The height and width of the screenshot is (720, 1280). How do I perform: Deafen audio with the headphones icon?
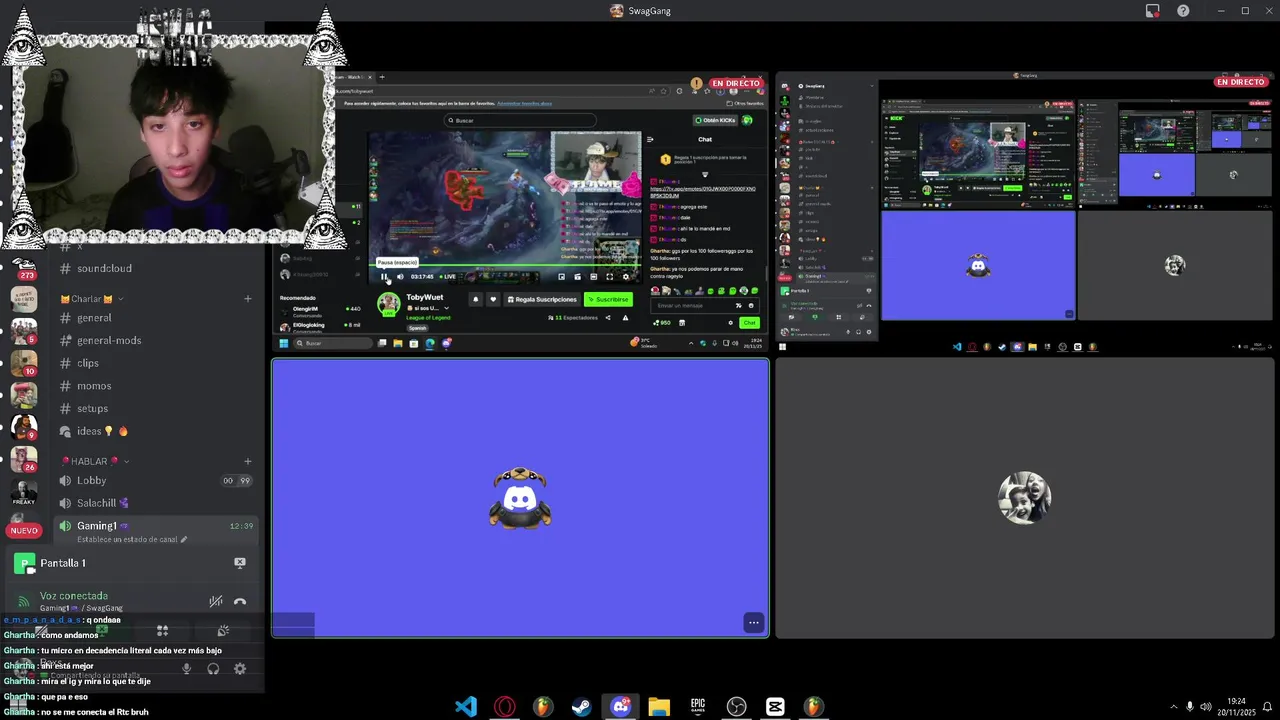pyautogui.click(x=213, y=669)
